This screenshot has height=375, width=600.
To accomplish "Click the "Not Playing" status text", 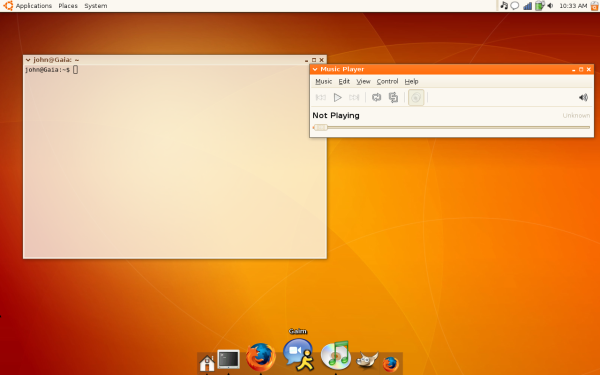I will pos(336,116).
